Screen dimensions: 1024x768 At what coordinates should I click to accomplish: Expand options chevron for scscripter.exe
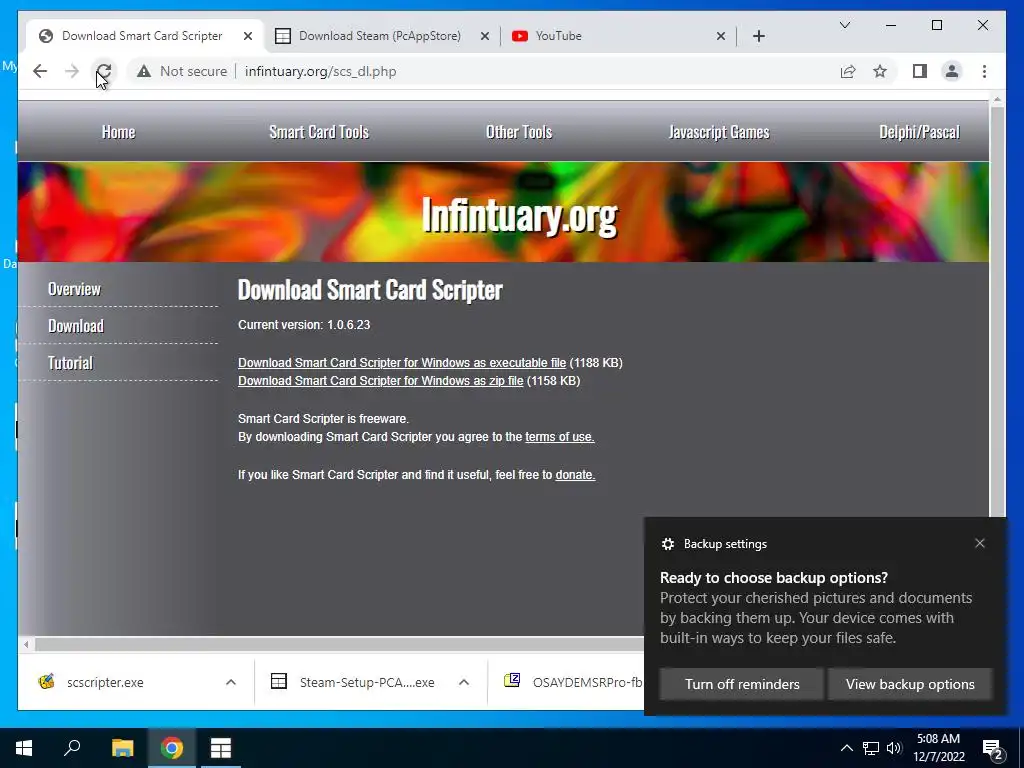coord(231,682)
